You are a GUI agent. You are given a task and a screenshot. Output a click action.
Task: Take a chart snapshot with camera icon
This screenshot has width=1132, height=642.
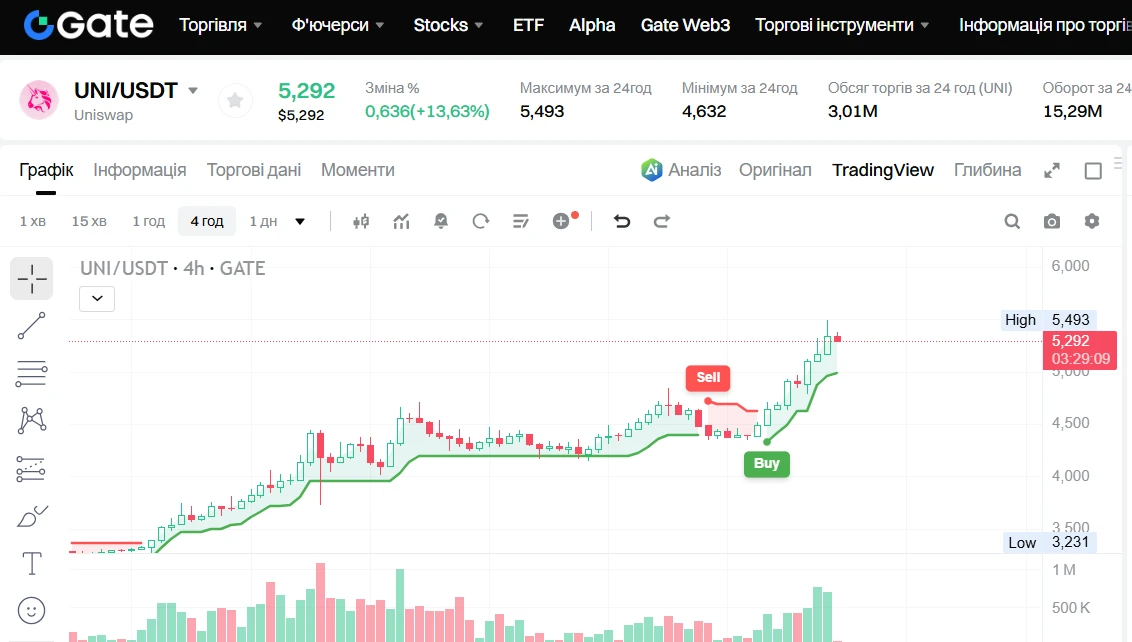[1052, 221]
